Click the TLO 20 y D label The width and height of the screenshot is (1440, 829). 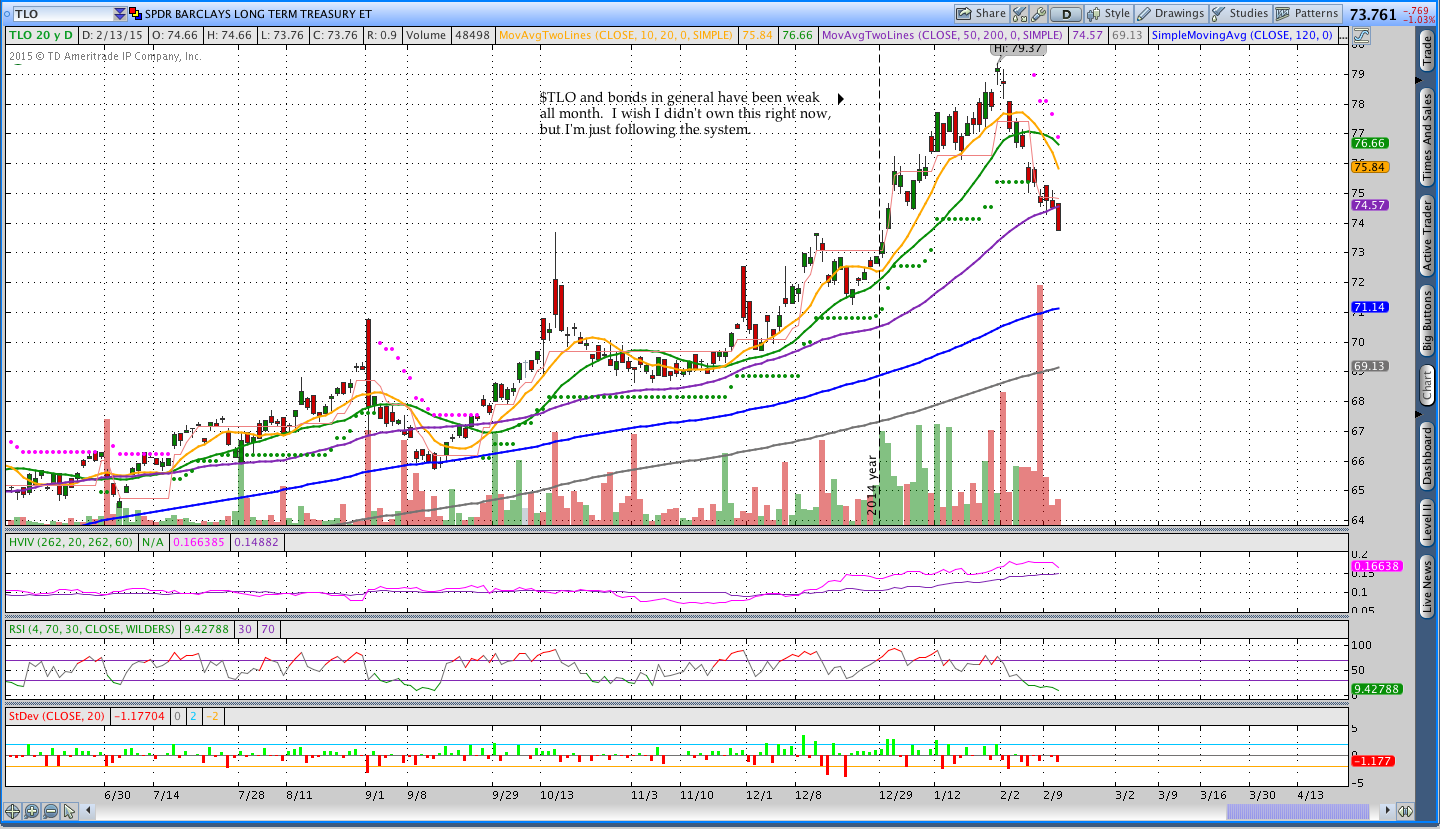click(42, 35)
